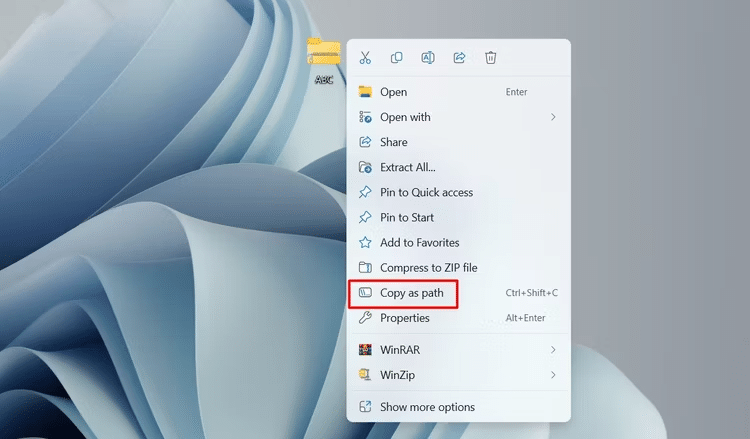Click Add to Favorites
The image size is (750, 439).
419,243
